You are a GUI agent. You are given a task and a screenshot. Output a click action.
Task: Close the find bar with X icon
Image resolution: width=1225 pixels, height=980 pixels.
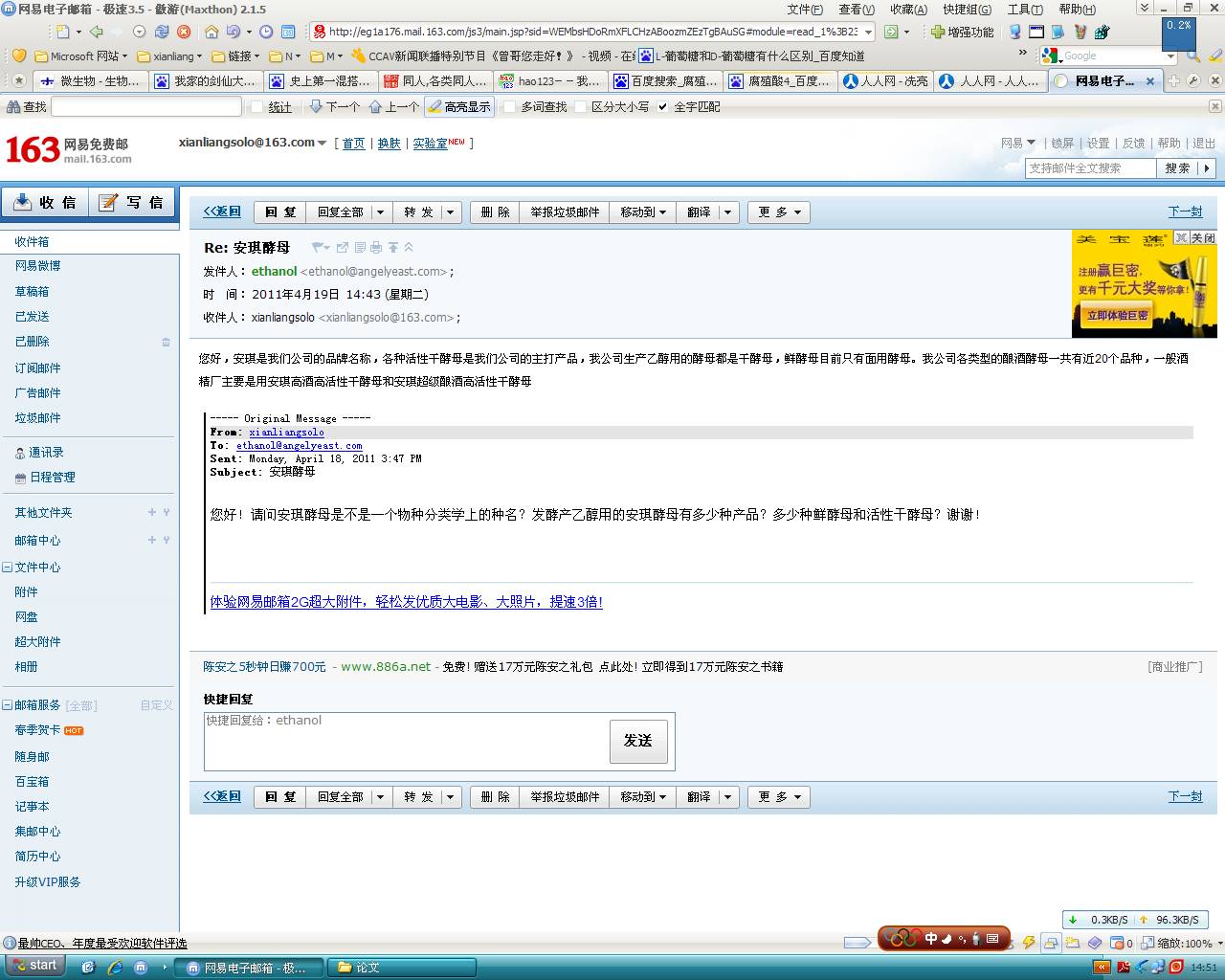click(x=1215, y=106)
